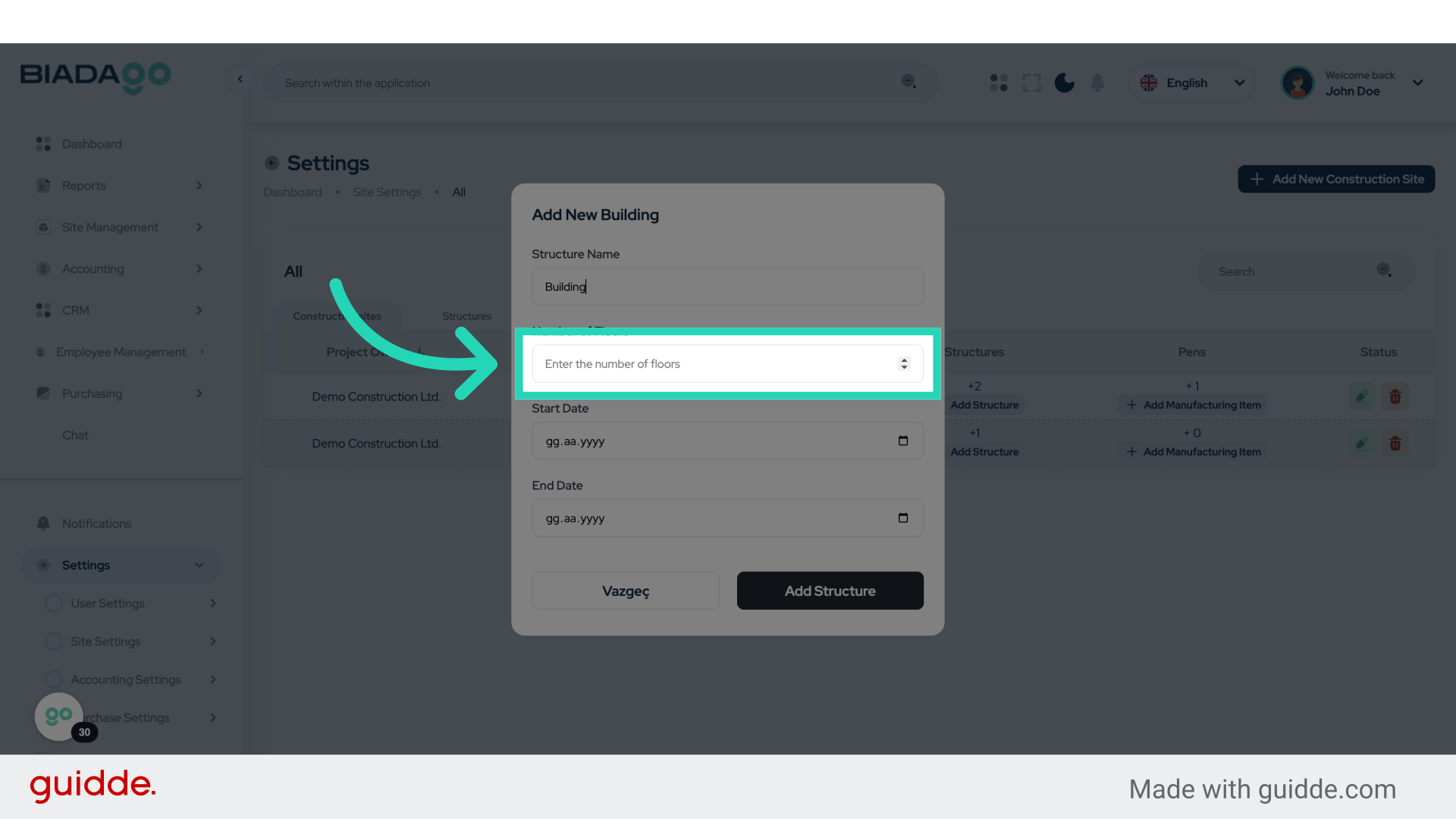This screenshot has width=1456, height=819.
Task: Open the Construction Sites tab
Action: (337, 316)
